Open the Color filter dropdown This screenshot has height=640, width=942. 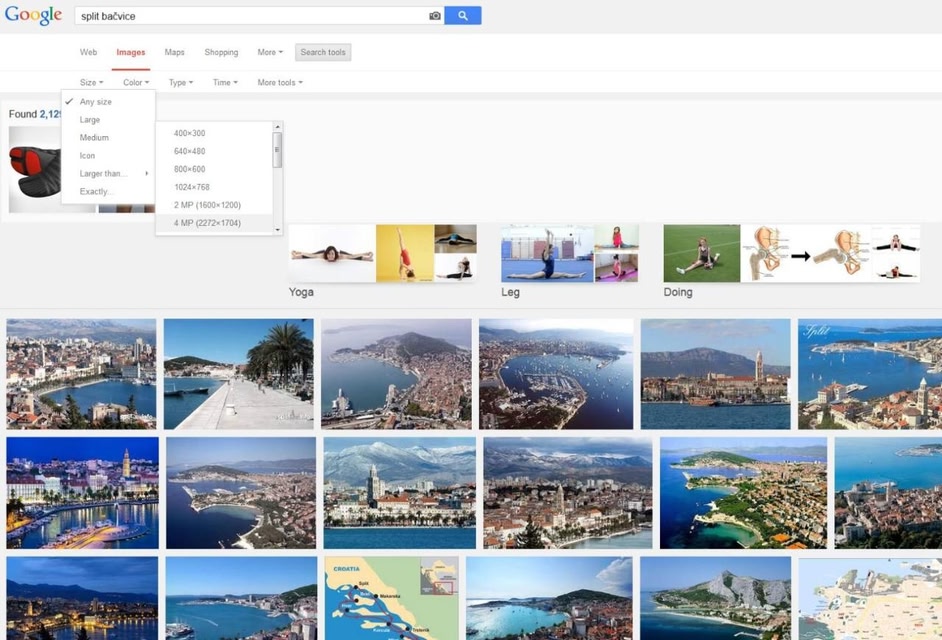[x=136, y=82]
